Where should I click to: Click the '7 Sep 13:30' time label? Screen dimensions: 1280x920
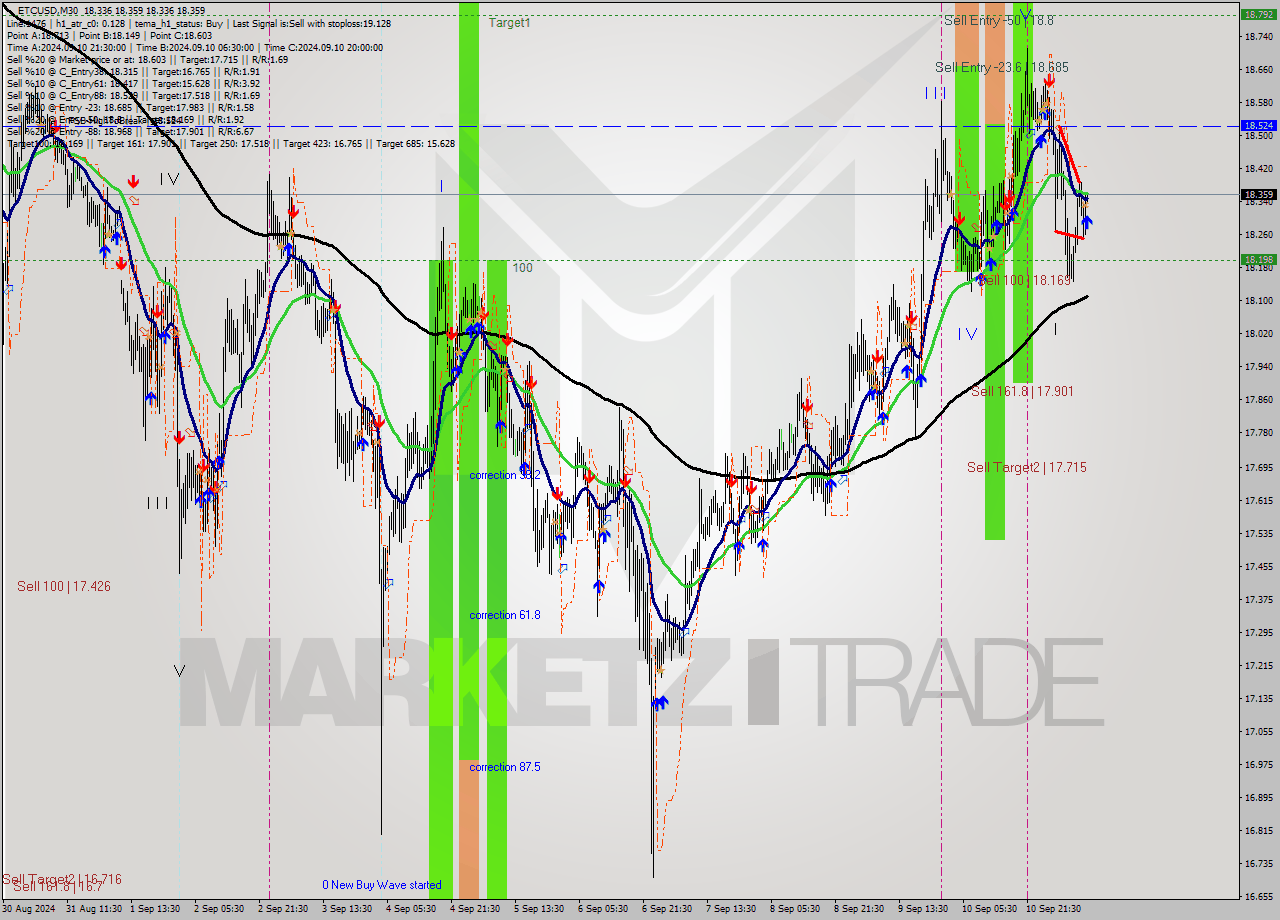(731, 909)
